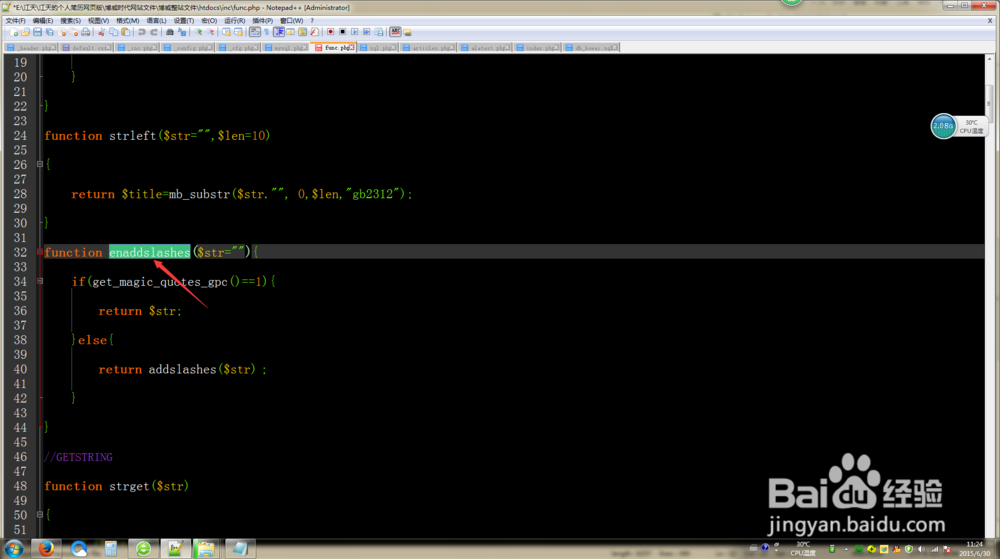Viewport: 1000px width, 559px height.
Task: Switch to the index.php tab
Action: click(538, 48)
